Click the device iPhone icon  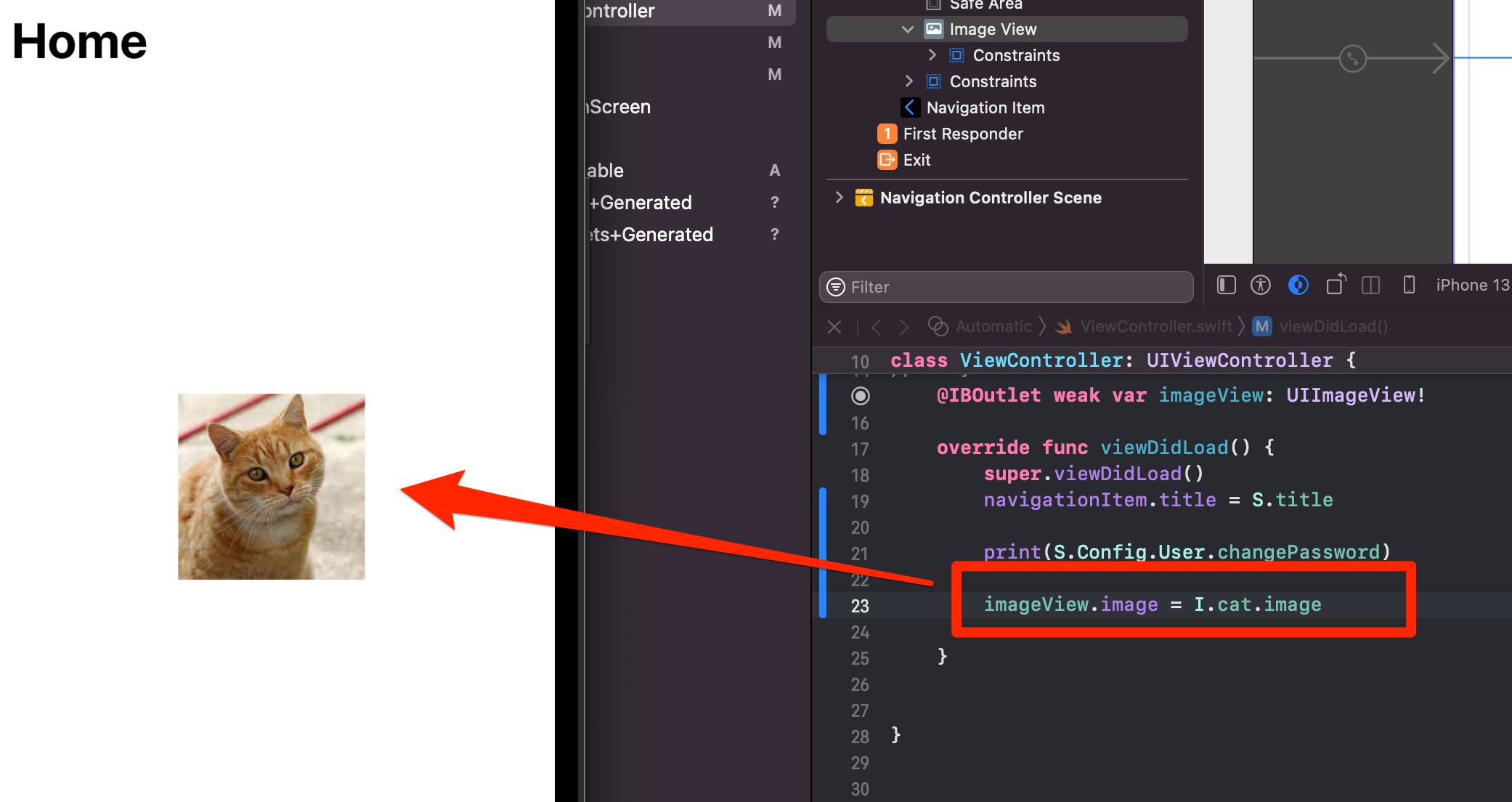[1409, 285]
